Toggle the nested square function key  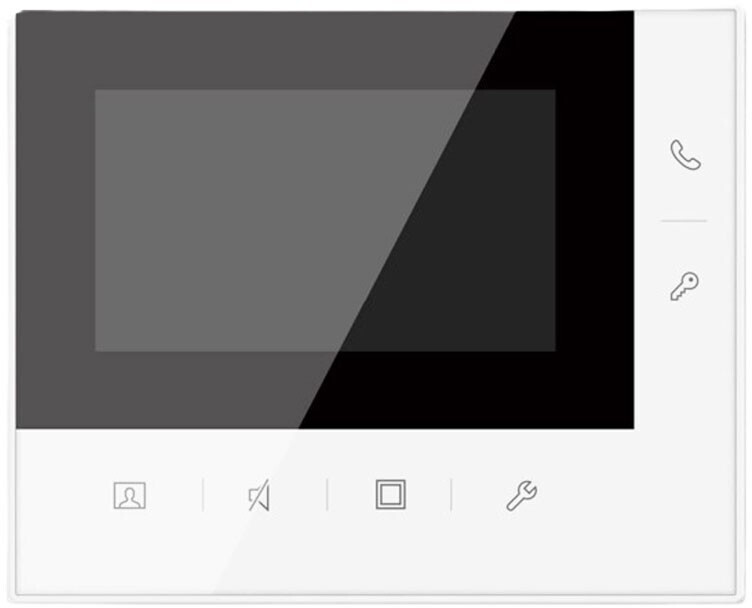coord(390,494)
